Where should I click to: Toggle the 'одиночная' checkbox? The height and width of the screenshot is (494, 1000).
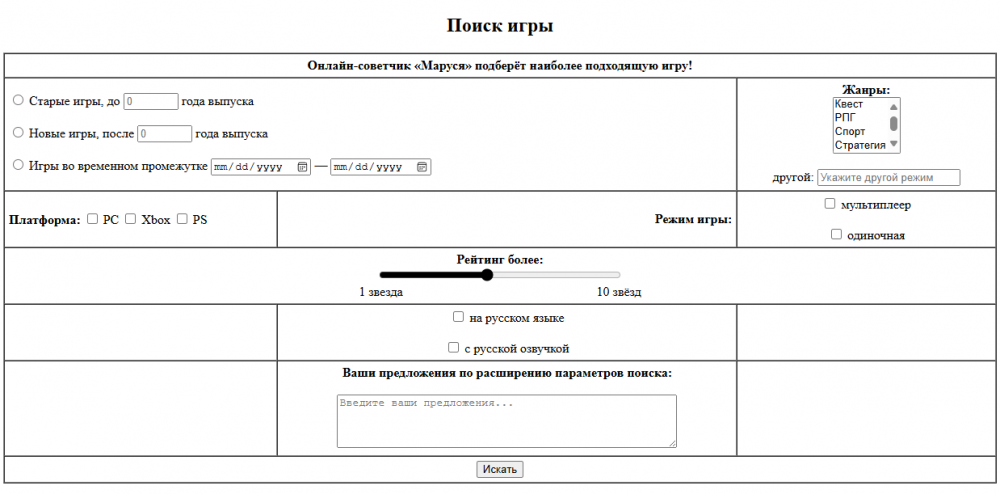pyautogui.click(x=837, y=235)
